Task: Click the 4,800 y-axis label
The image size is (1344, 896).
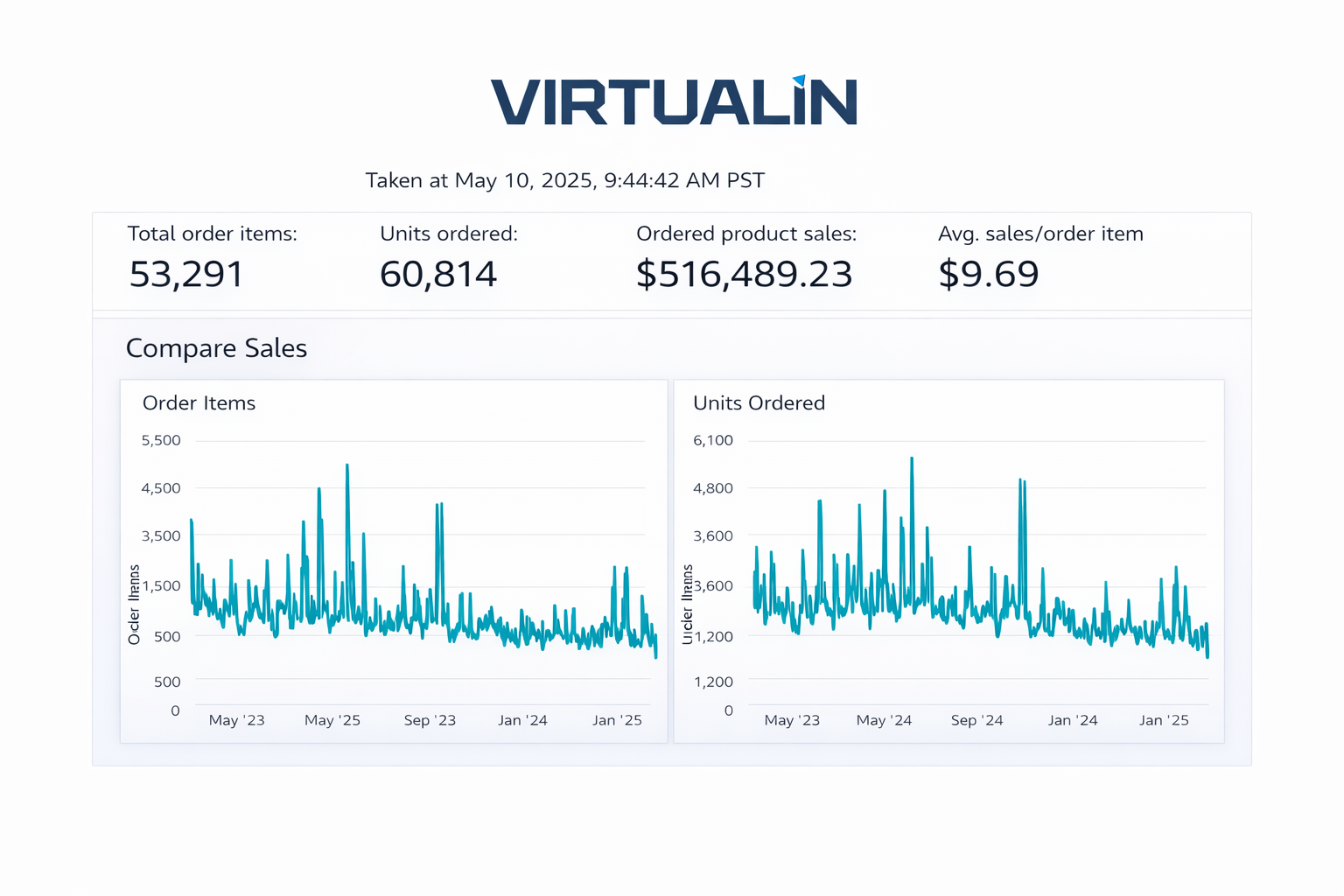Action: tap(713, 488)
